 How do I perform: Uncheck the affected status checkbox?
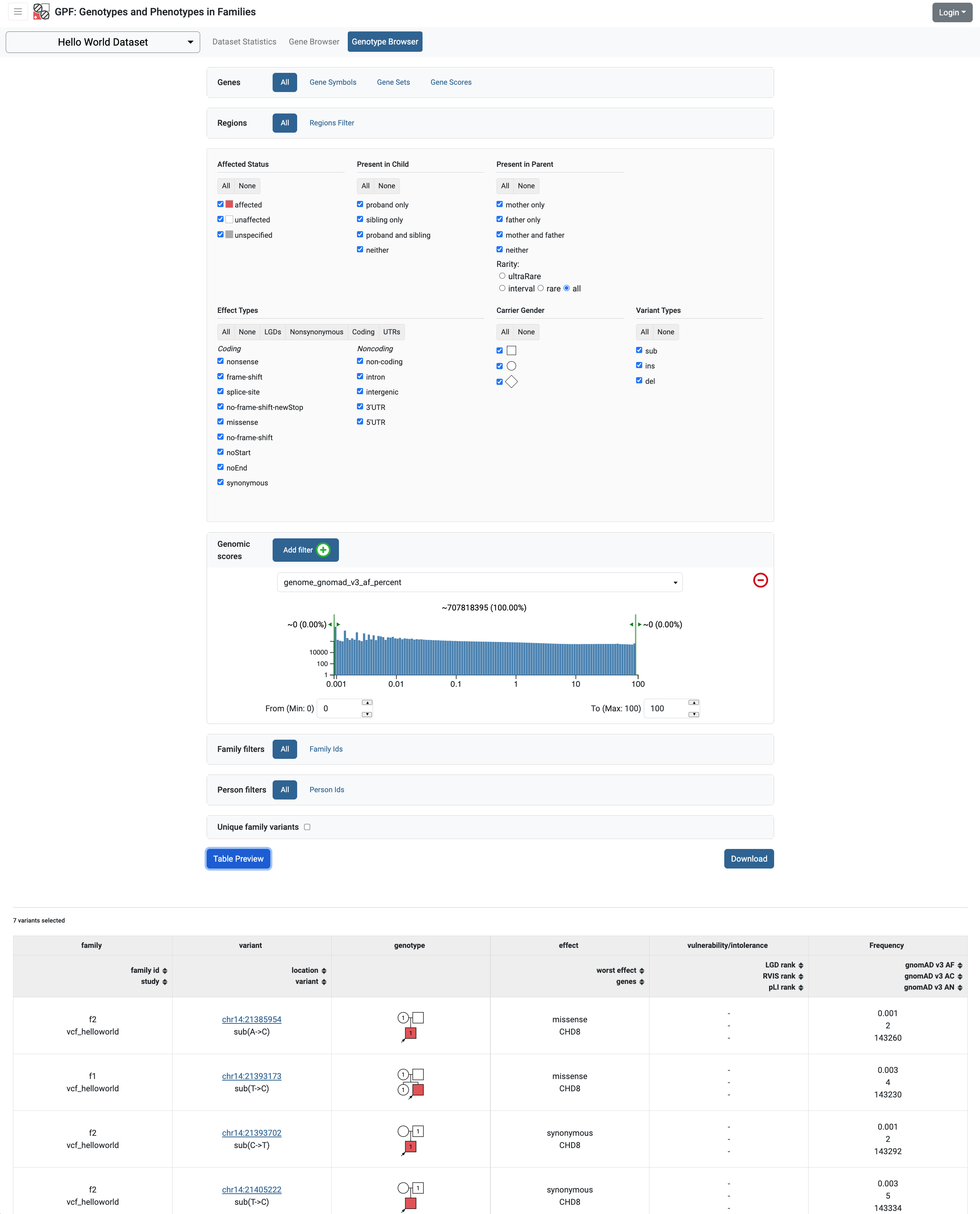(x=221, y=204)
